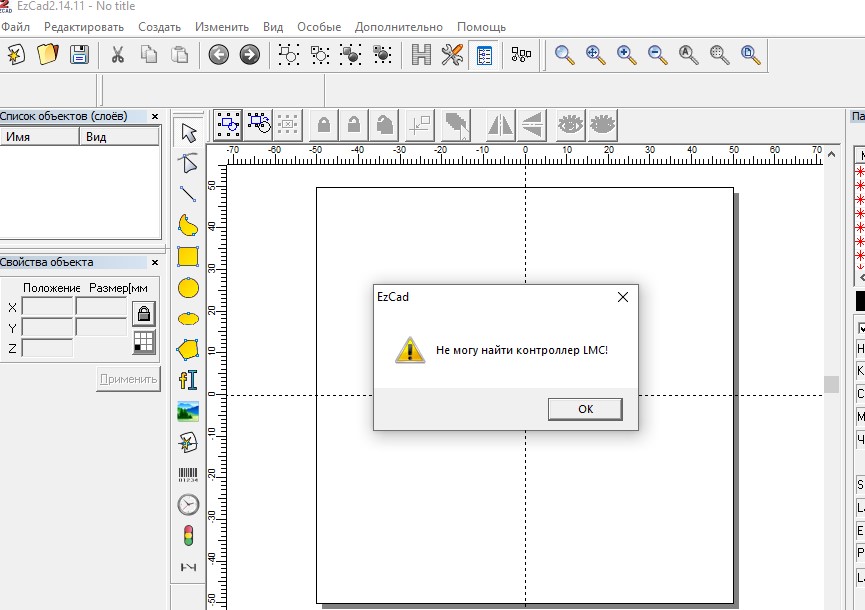865x610 pixels.
Task: Select the text tool icon
Action: click(188, 380)
